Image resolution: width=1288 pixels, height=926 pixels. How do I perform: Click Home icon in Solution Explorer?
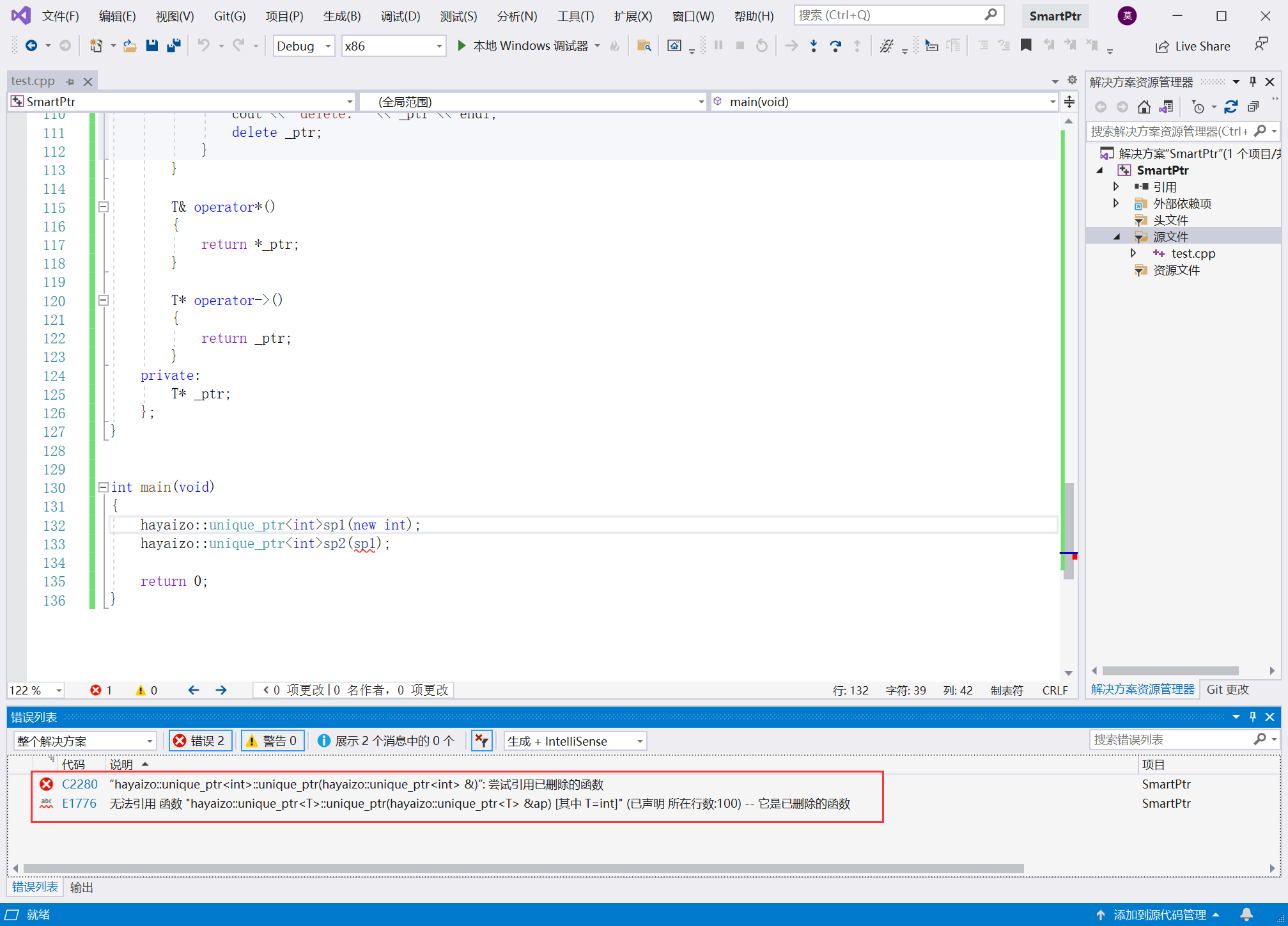pyautogui.click(x=1144, y=107)
